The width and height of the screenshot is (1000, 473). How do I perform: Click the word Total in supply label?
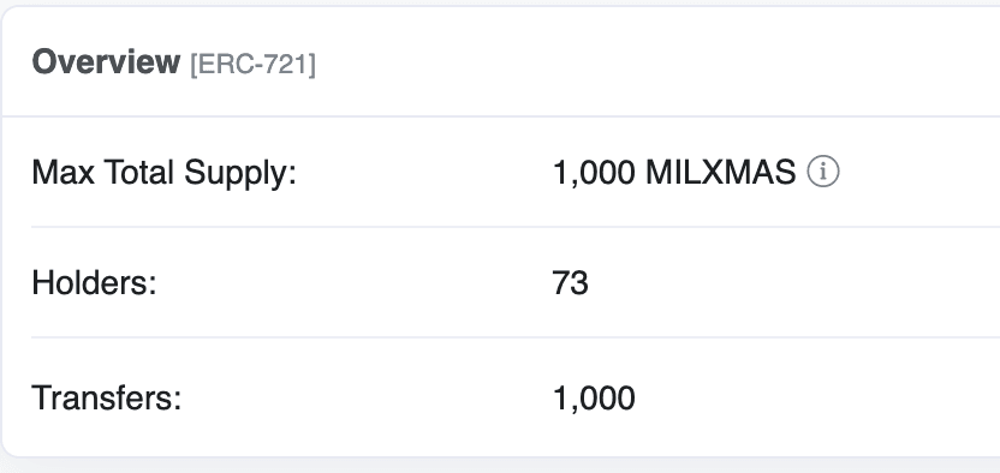pyautogui.click(x=140, y=173)
